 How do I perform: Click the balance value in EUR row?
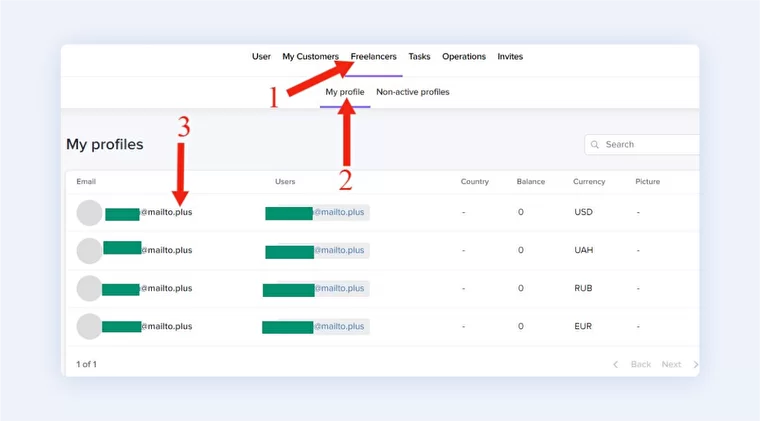pos(521,327)
